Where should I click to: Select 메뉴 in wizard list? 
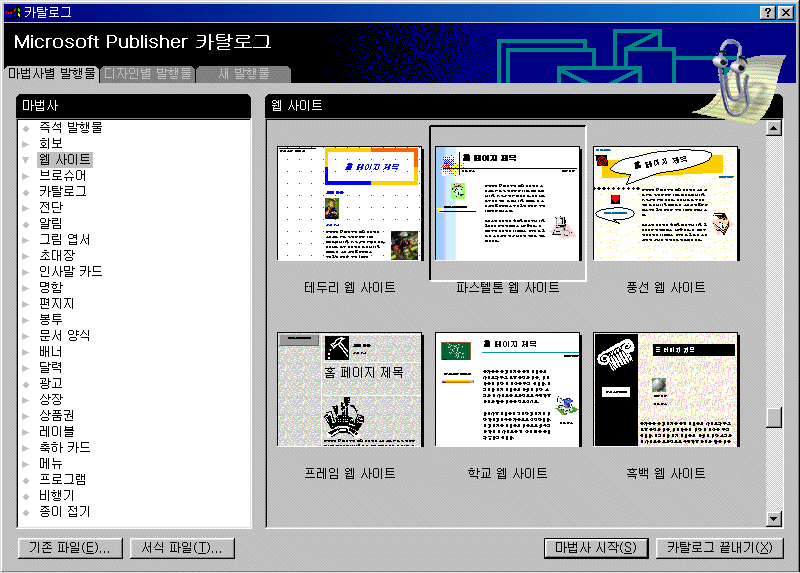pyautogui.click(x=51, y=463)
